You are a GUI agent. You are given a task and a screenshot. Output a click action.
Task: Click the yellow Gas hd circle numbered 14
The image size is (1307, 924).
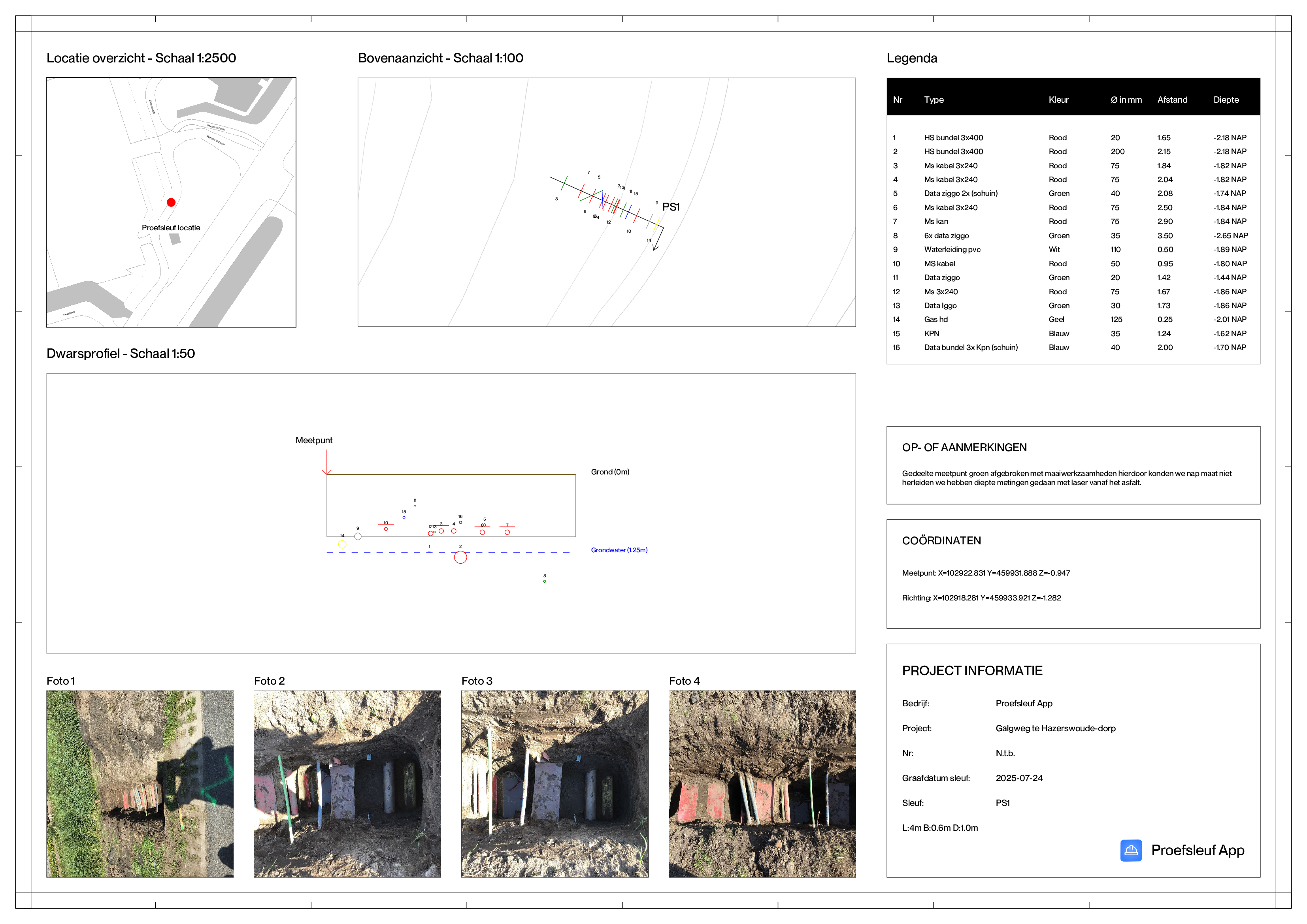(x=342, y=544)
